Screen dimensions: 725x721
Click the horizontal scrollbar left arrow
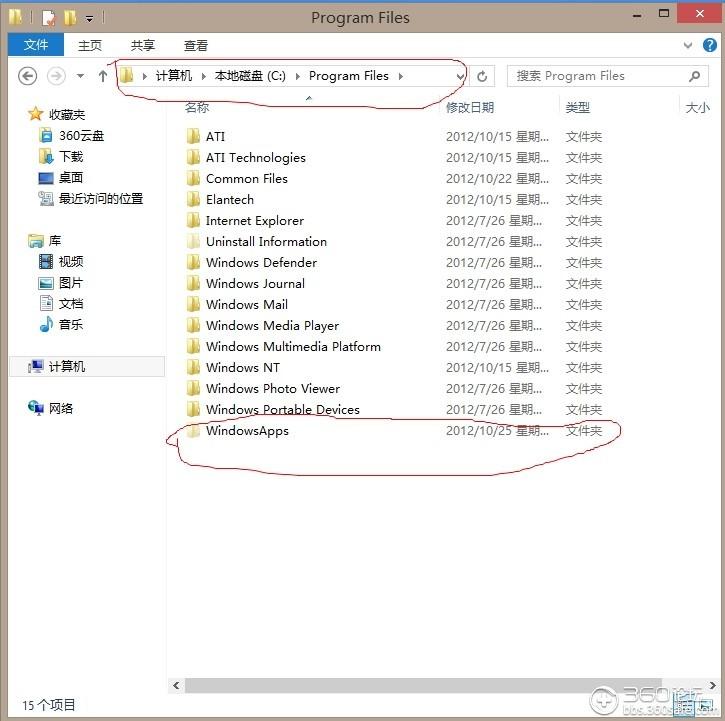coord(176,685)
